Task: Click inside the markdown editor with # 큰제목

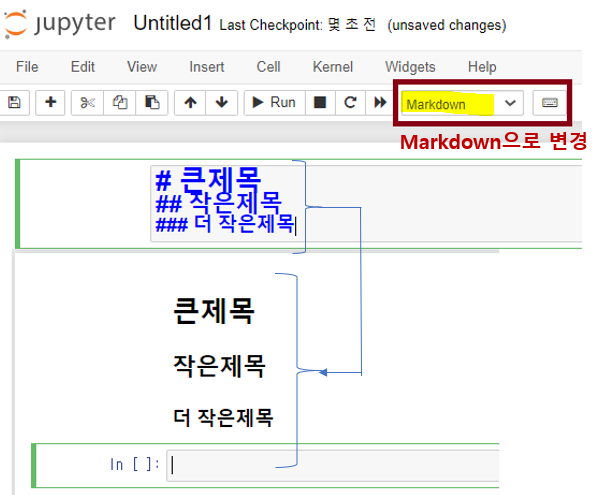Action: (x=366, y=204)
